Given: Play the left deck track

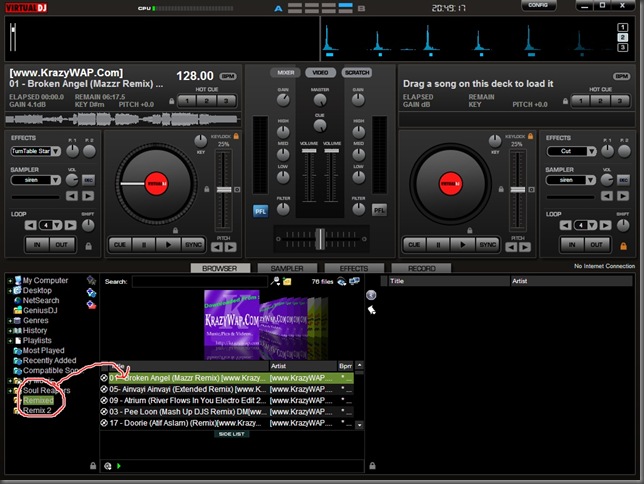Looking at the screenshot, I should 168,245.
